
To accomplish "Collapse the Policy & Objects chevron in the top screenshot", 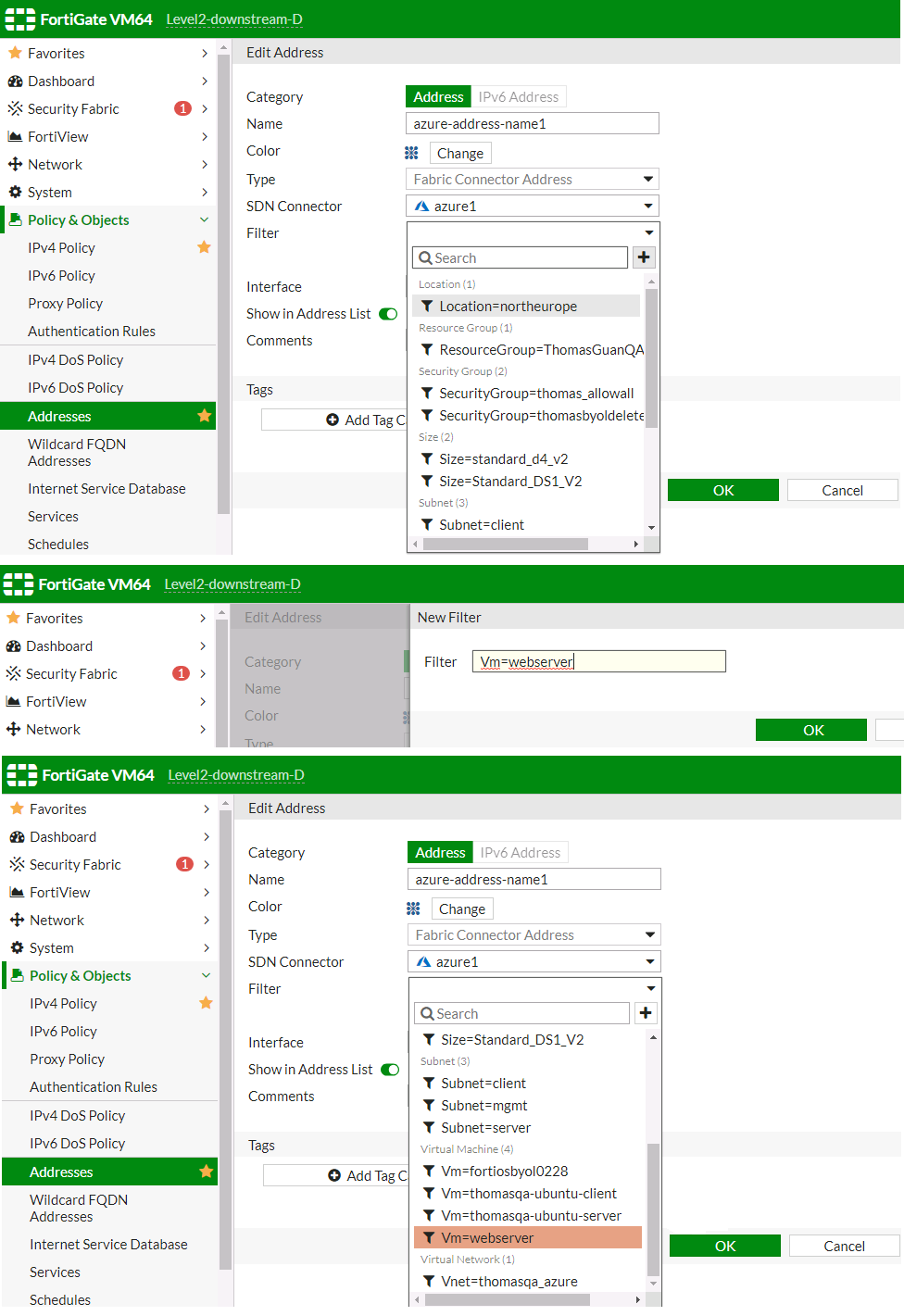I will [x=205, y=219].
